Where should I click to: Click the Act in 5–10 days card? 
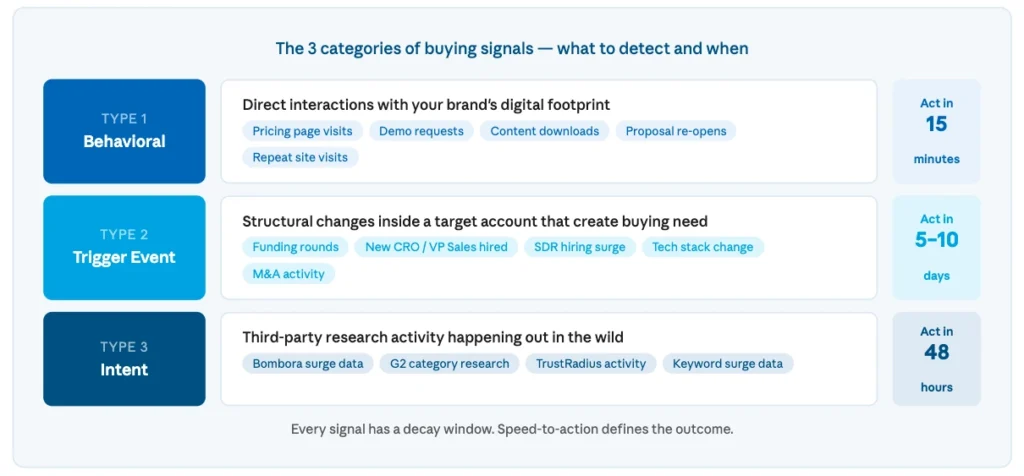tap(936, 247)
